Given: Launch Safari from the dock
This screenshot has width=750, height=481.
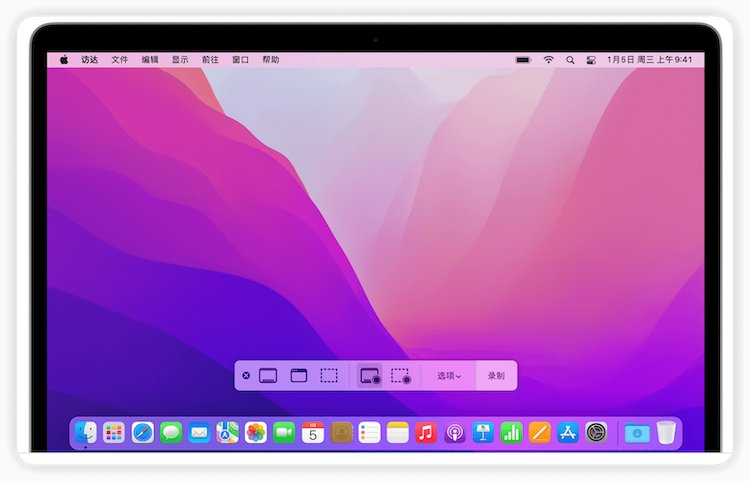Looking at the screenshot, I should pyautogui.click(x=143, y=432).
